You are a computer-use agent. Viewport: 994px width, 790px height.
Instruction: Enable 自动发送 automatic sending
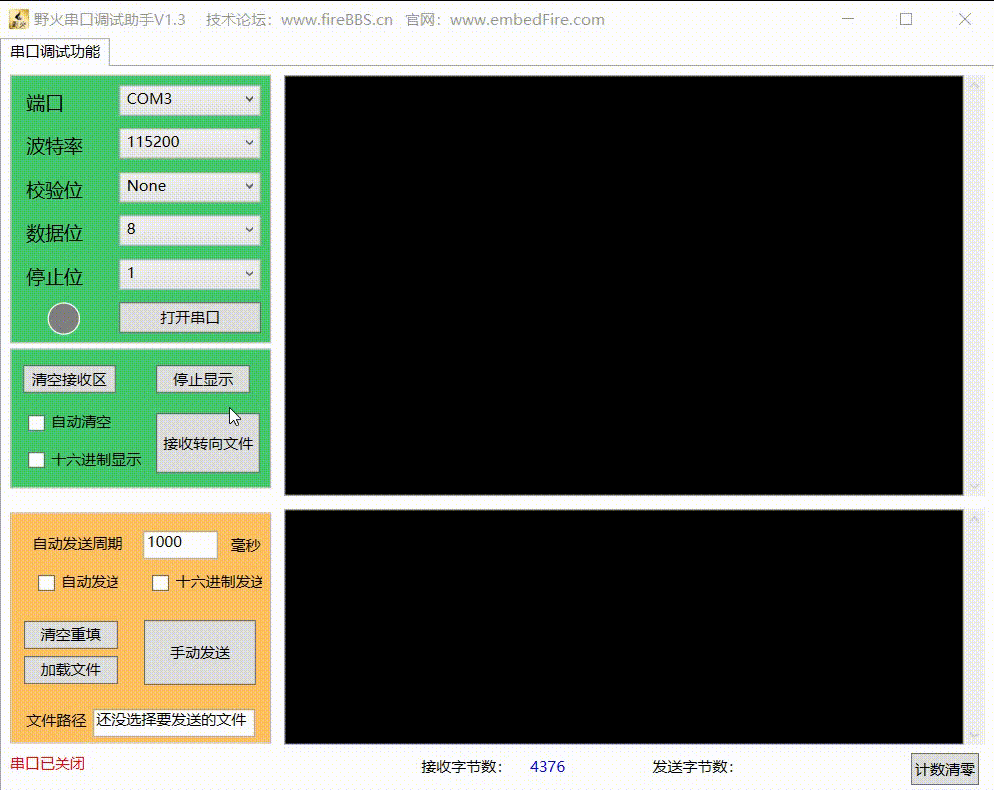[45, 582]
